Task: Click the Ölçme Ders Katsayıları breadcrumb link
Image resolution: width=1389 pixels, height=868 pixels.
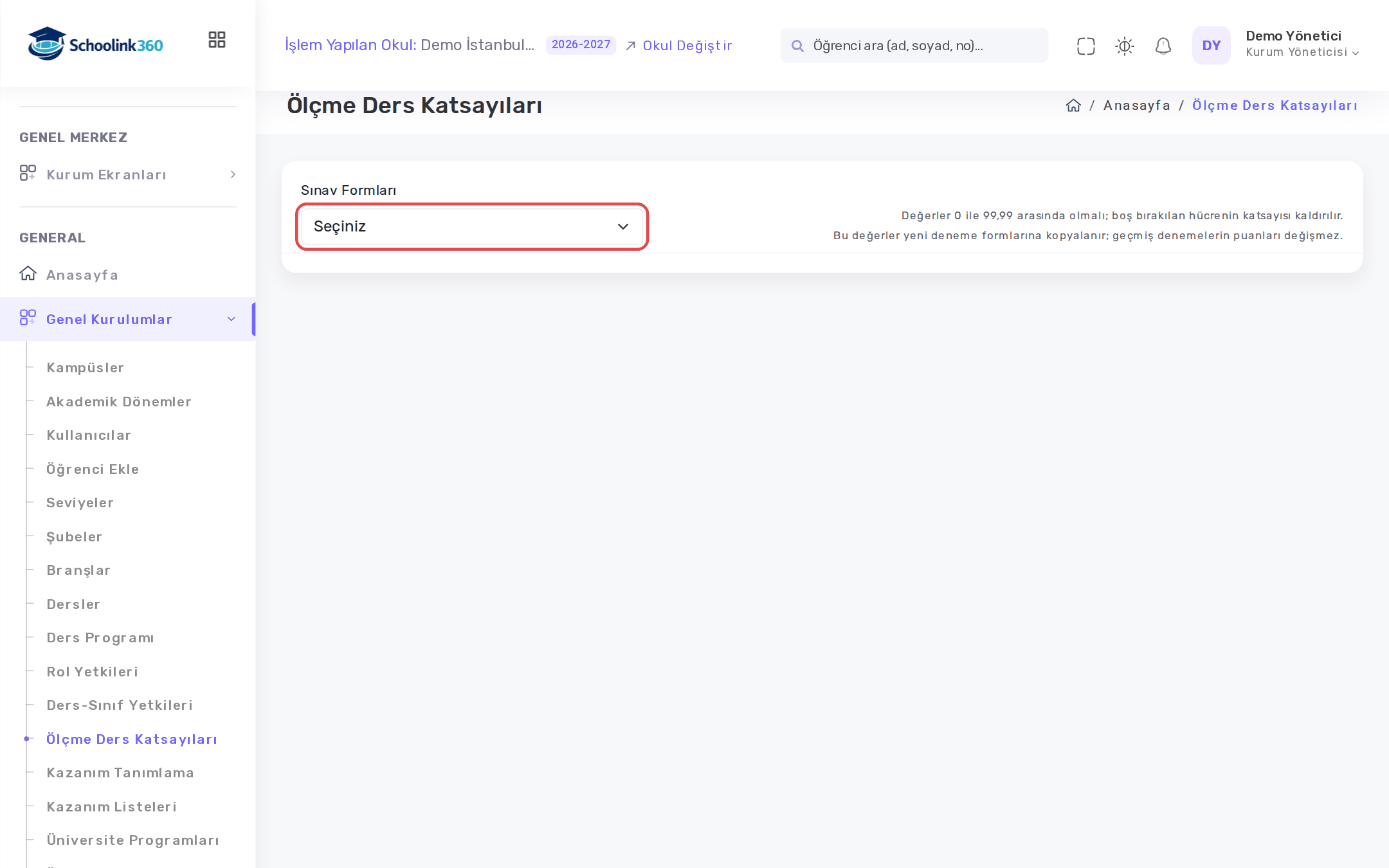Action: [1274, 105]
